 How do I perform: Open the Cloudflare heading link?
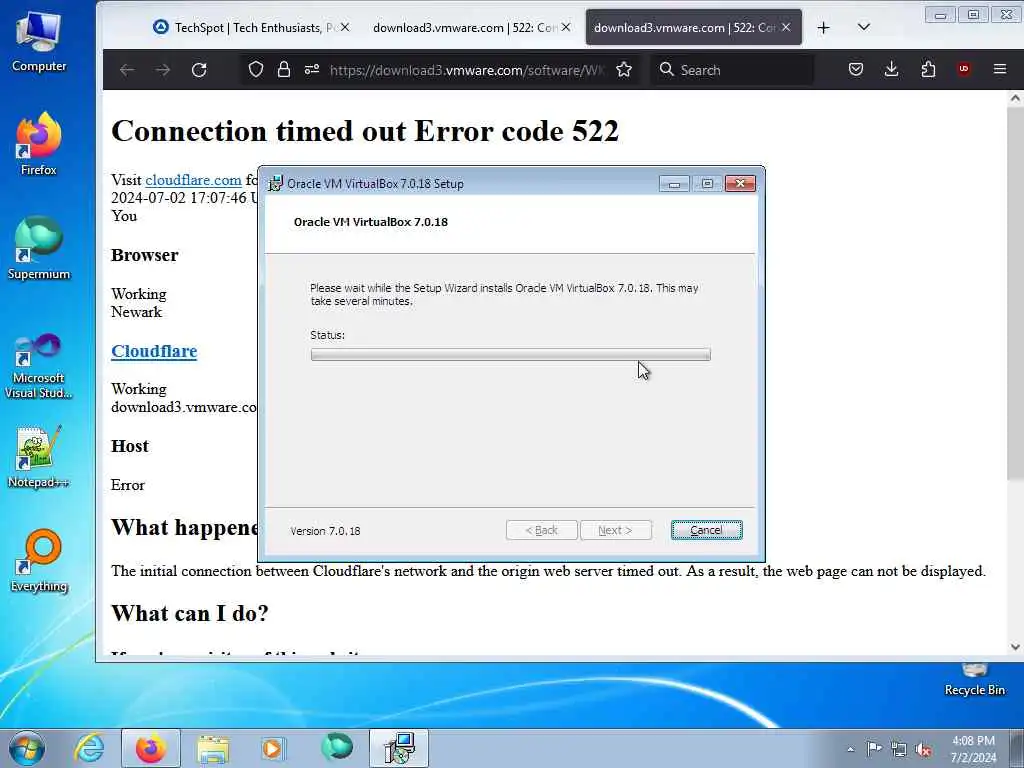click(154, 351)
